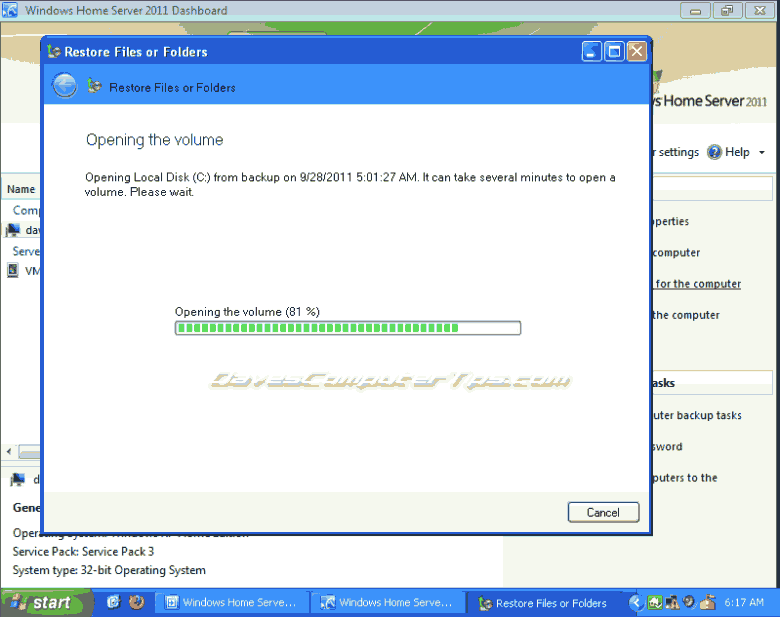Screen dimensions: 780x617
Task: Click the Safely Remove Hardware tray icon
Action: pos(707,602)
